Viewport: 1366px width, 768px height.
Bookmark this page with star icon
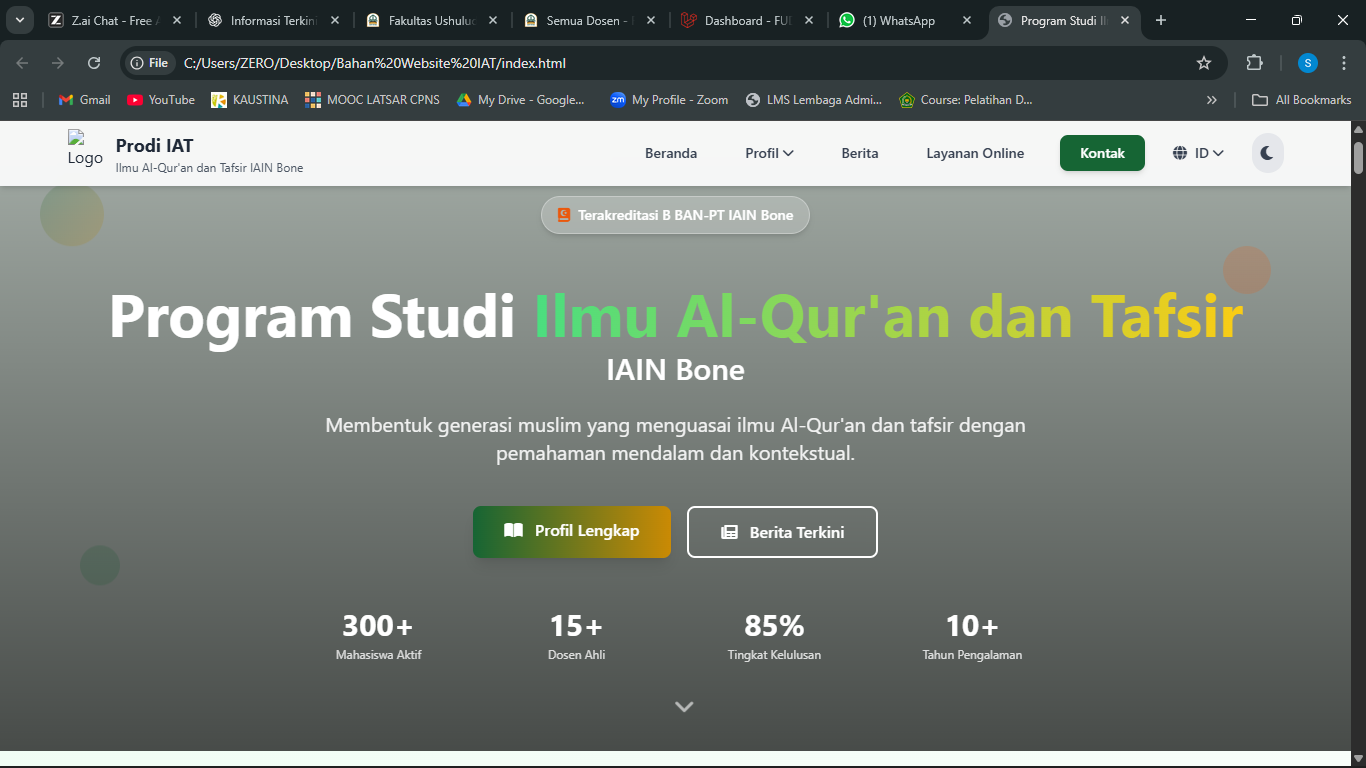point(1204,63)
